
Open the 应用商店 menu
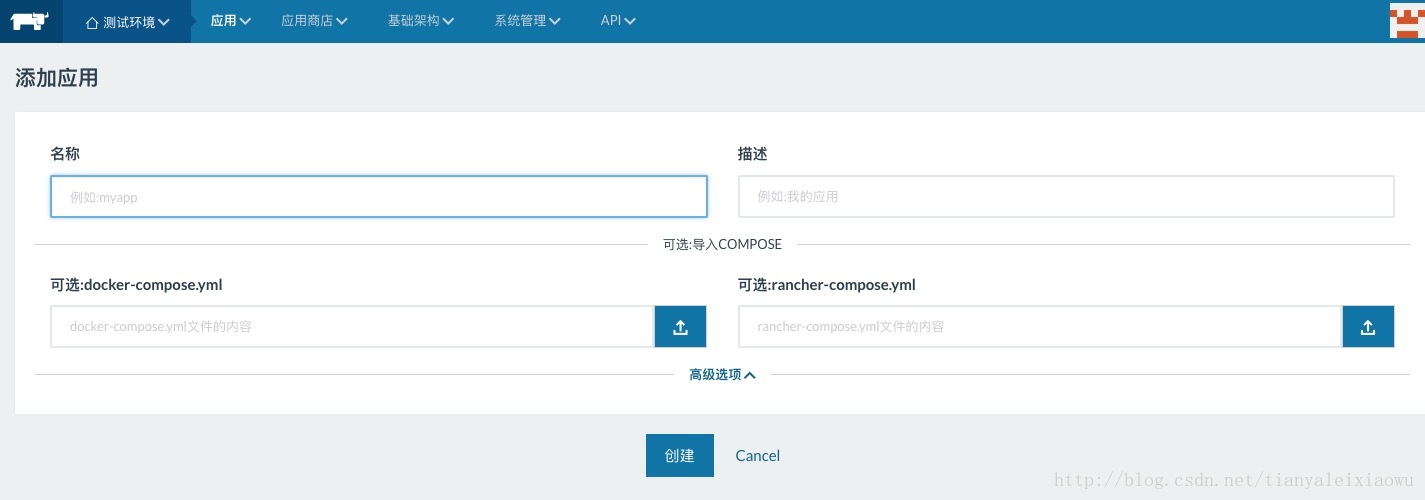(314, 21)
